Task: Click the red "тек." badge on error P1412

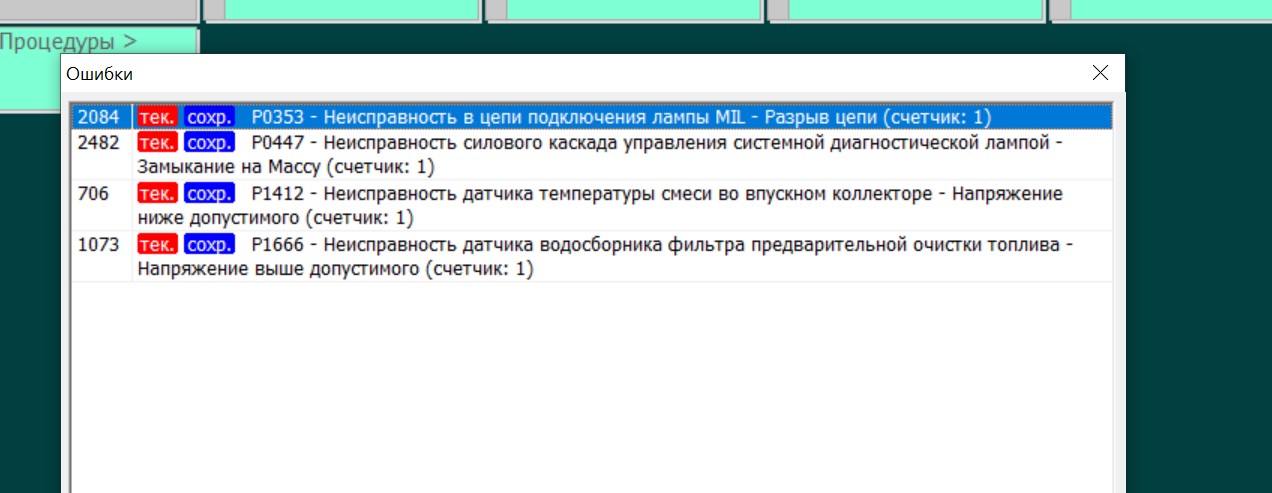Action: (x=157, y=193)
